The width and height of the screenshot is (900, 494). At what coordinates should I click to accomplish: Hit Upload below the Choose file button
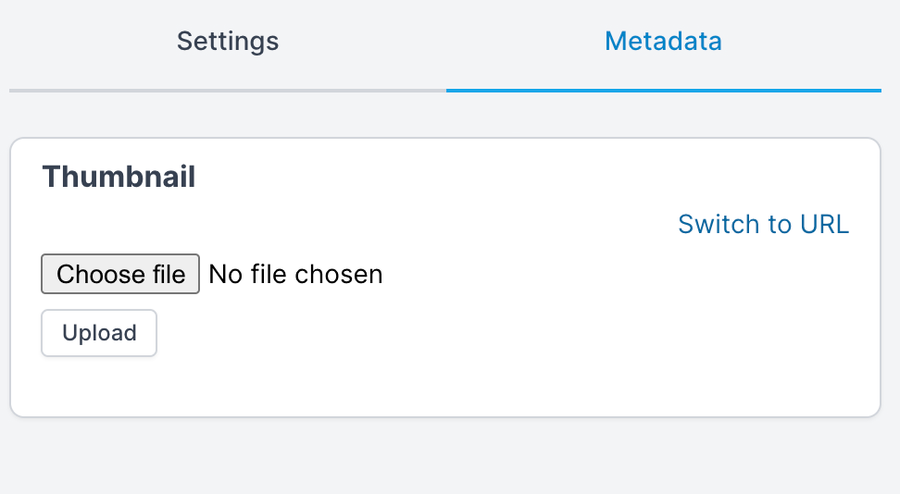click(99, 333)
